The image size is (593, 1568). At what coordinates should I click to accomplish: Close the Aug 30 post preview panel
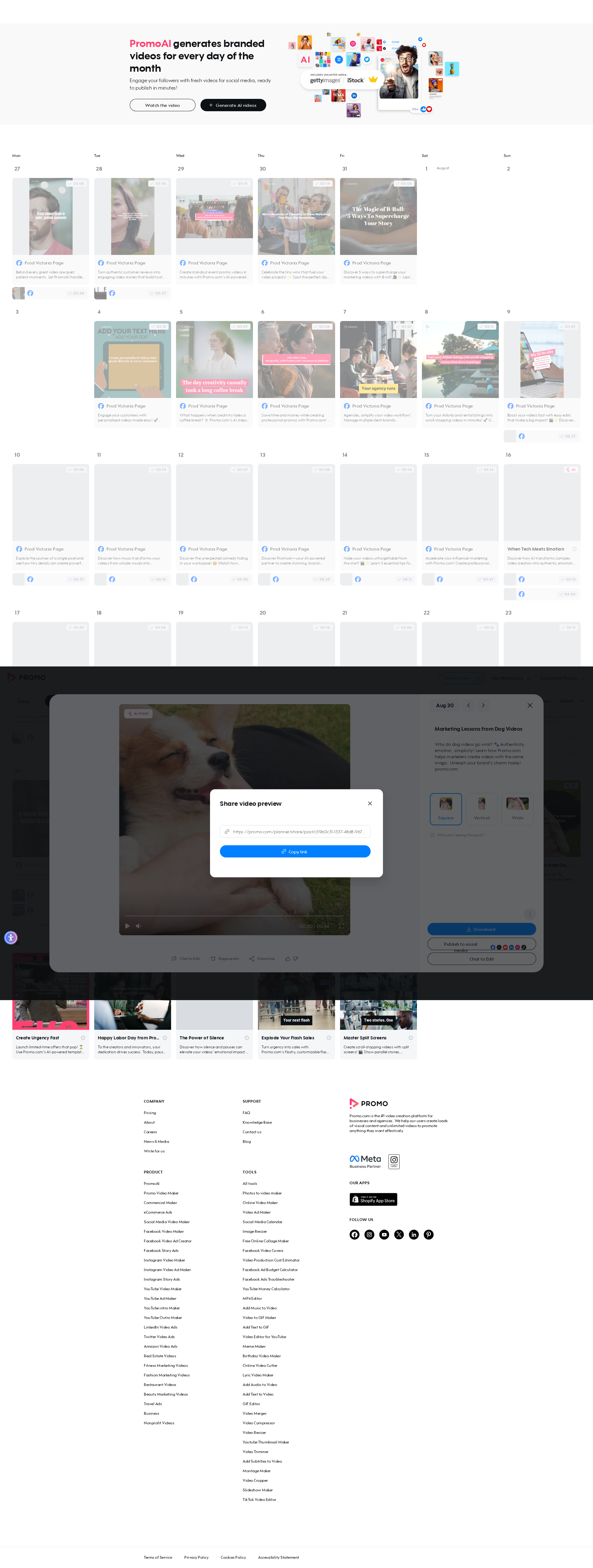click(530, 705)
